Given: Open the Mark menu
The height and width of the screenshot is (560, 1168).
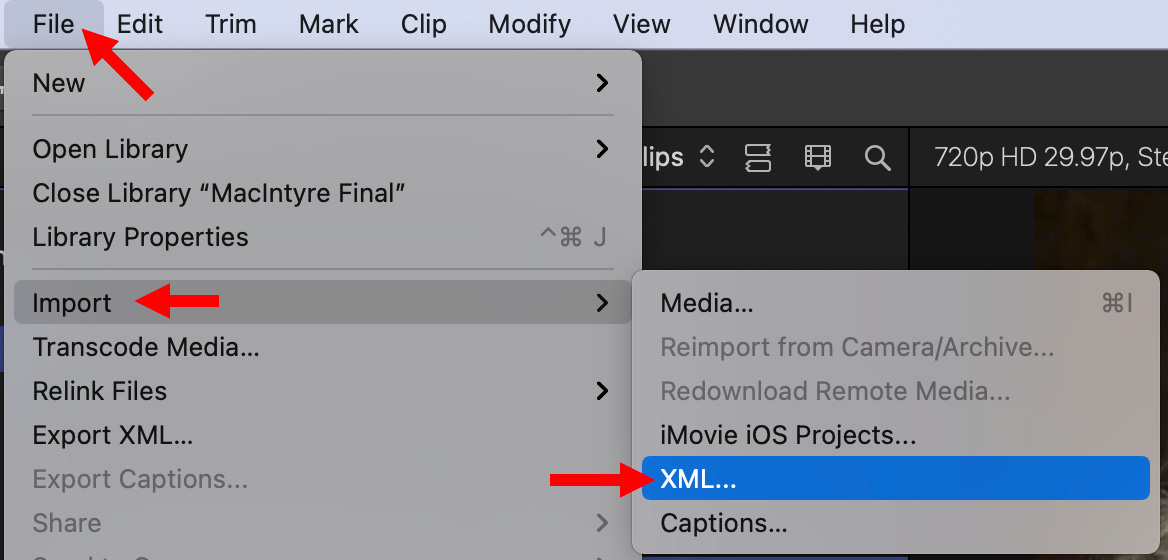Looking at the screenshot, I should (x=328, y=24).
